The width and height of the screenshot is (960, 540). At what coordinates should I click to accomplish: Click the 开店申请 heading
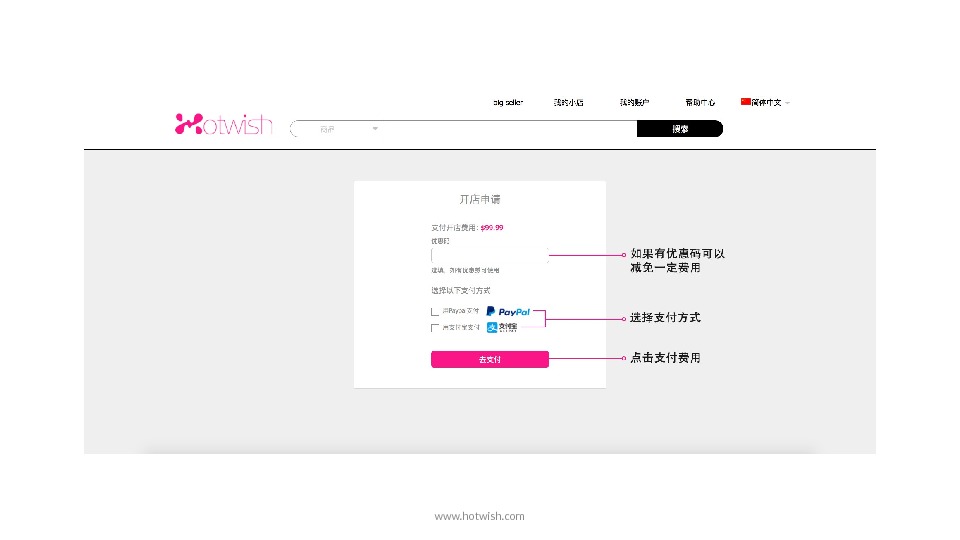click(480, 200)
